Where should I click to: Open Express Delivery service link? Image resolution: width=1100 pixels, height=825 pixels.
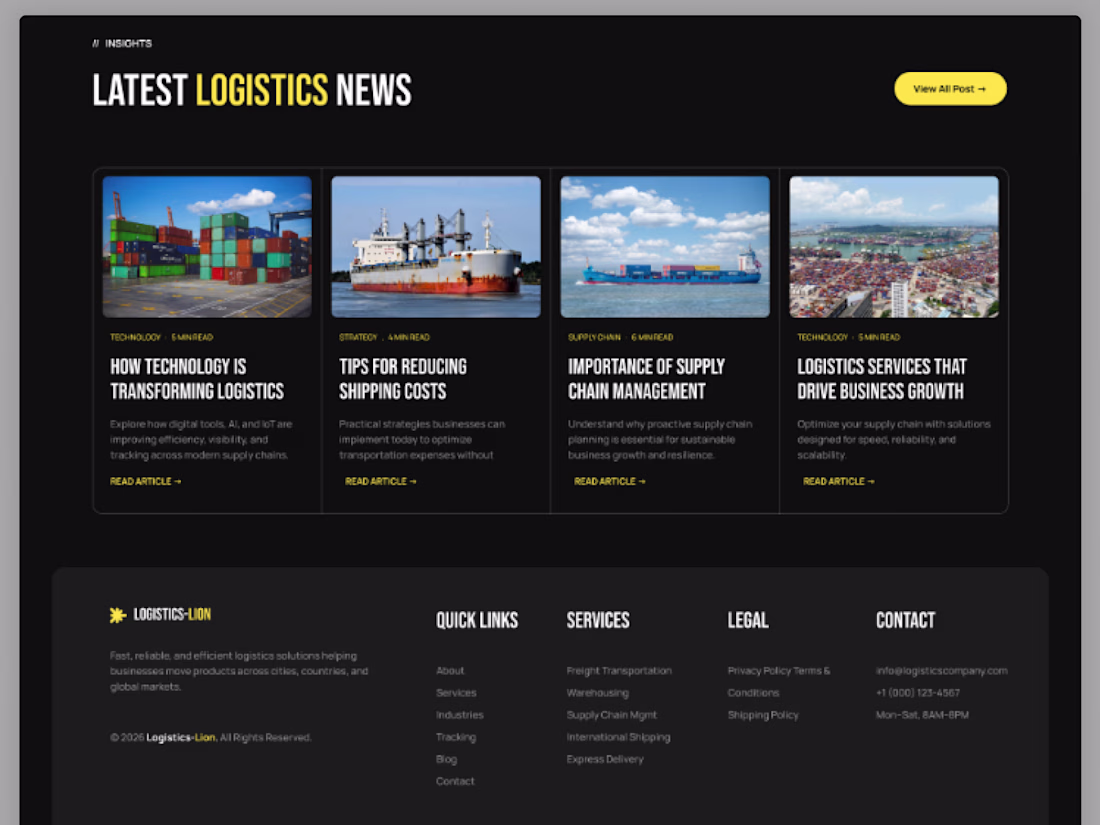click(x=605, y=759)
